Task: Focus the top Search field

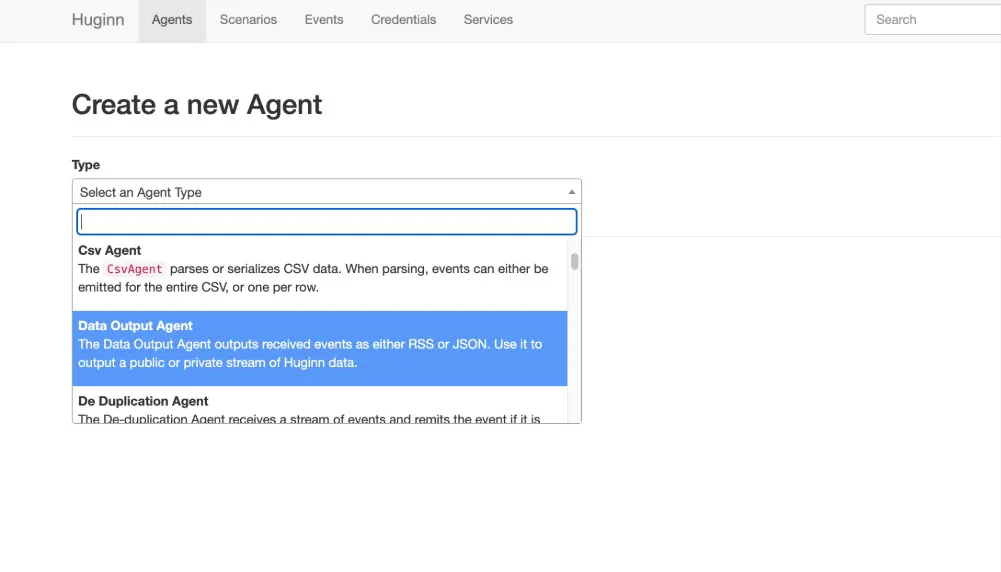Action: [930, 20]
